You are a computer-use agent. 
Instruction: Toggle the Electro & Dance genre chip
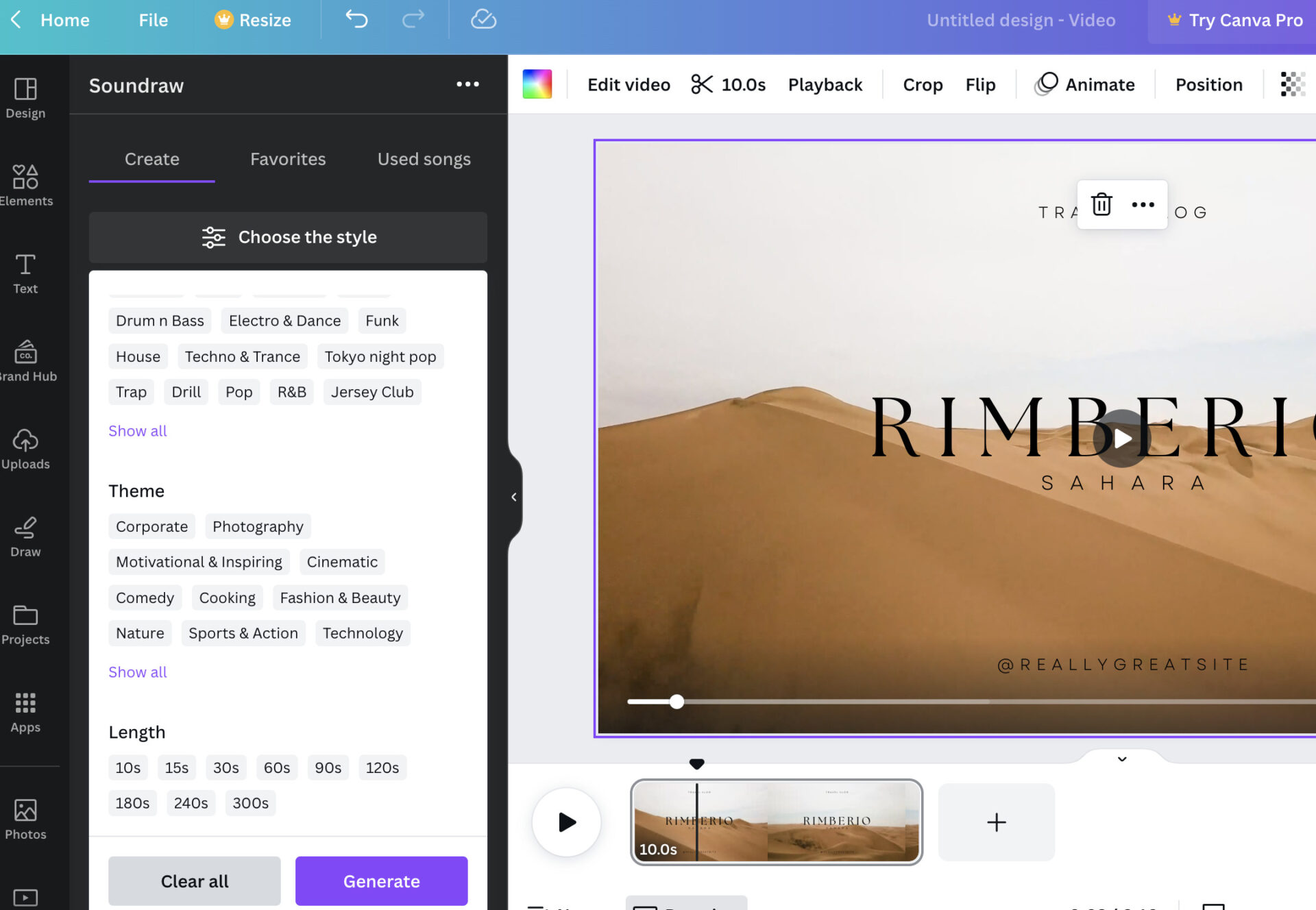click(284, 321)
